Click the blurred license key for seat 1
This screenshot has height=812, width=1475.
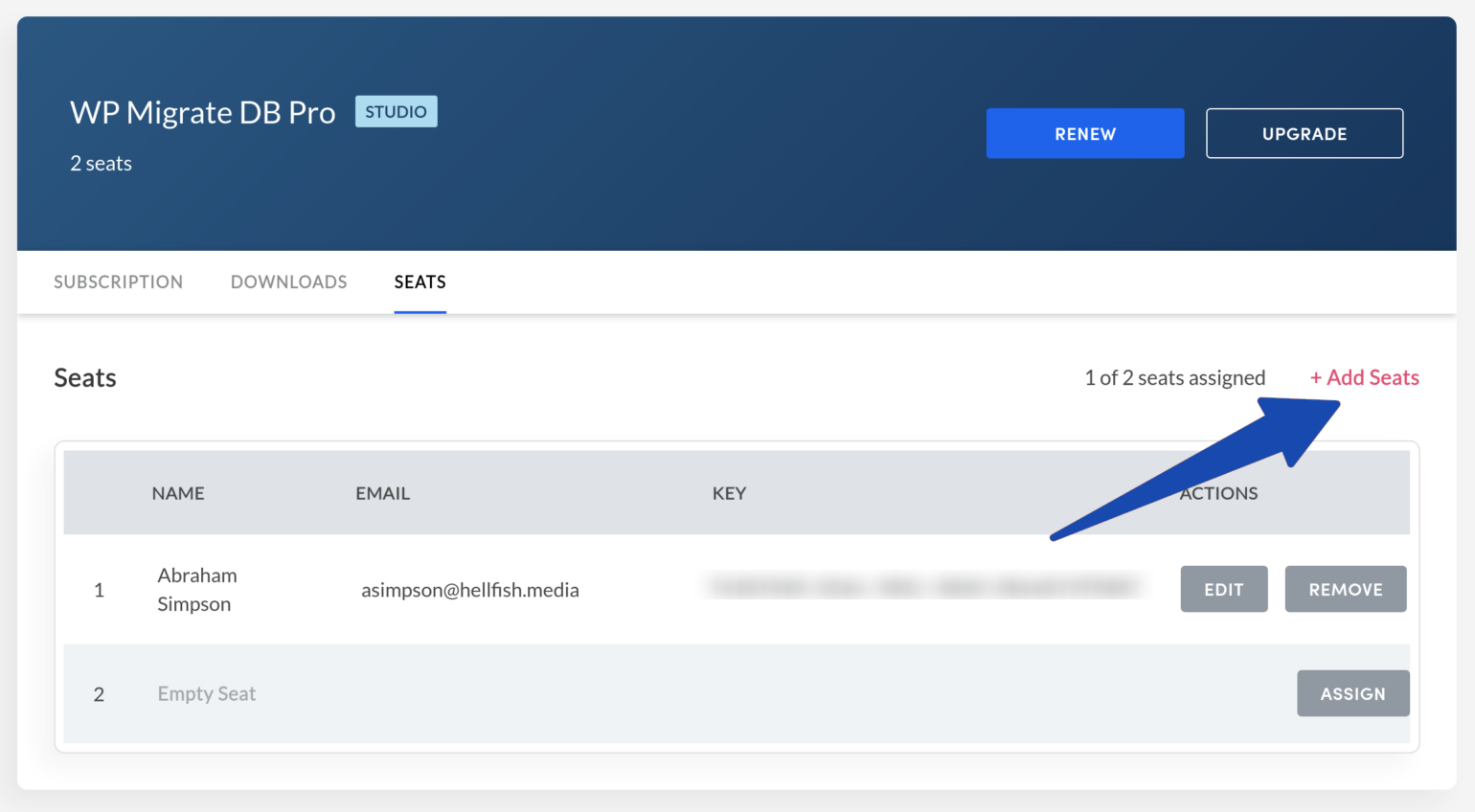point(924,587)
